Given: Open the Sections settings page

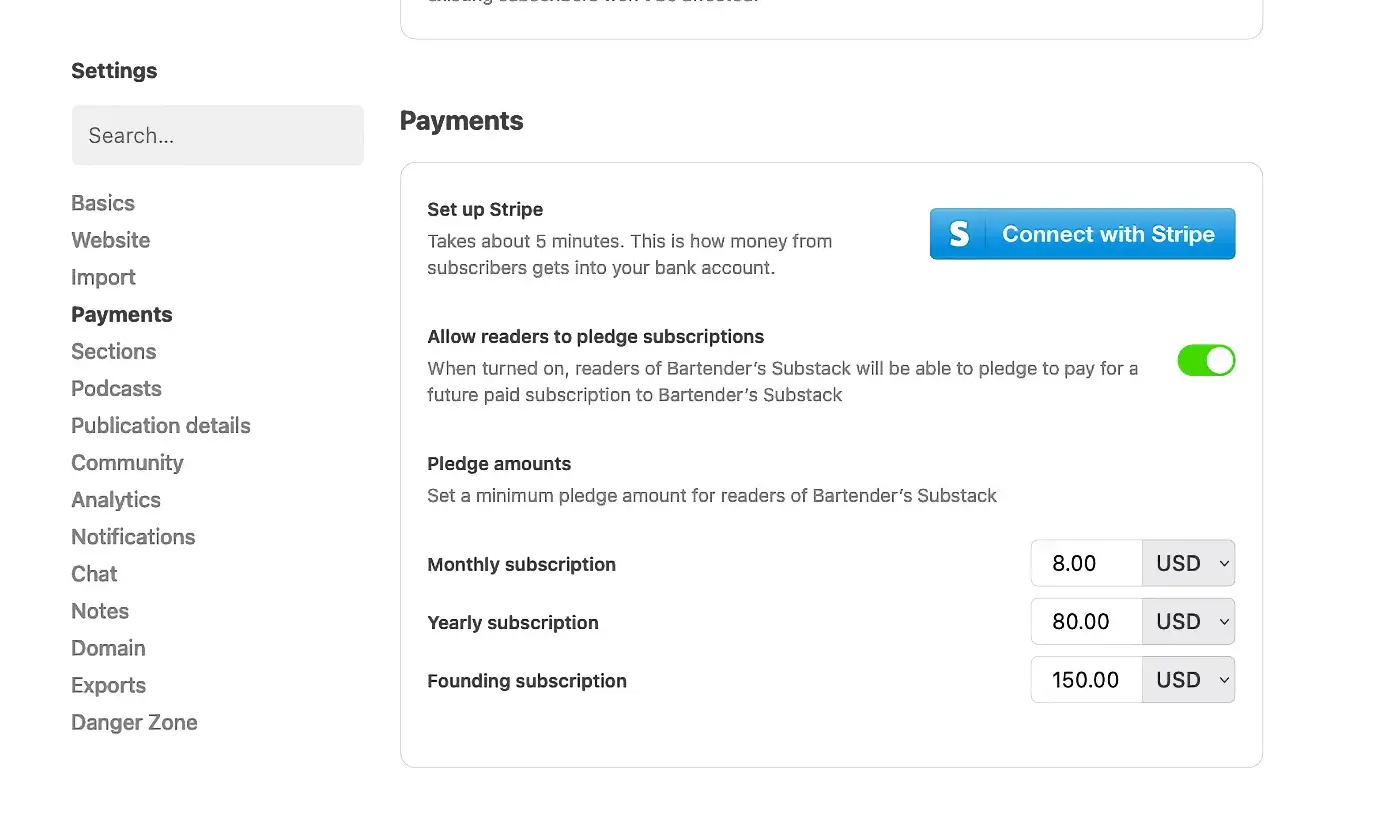Looking at the screenshot, I should pyautogui.click(x=113, y=351).
